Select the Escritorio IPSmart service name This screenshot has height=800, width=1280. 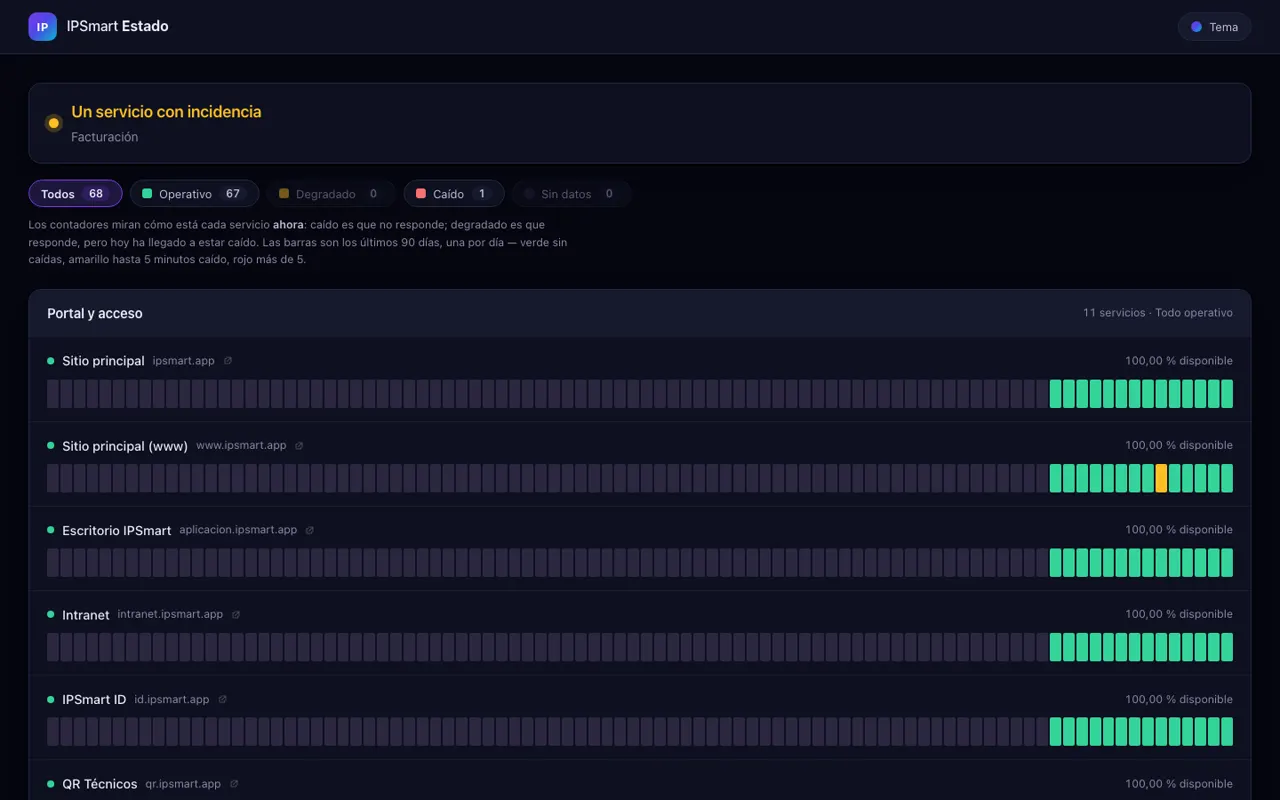(117, 531)
